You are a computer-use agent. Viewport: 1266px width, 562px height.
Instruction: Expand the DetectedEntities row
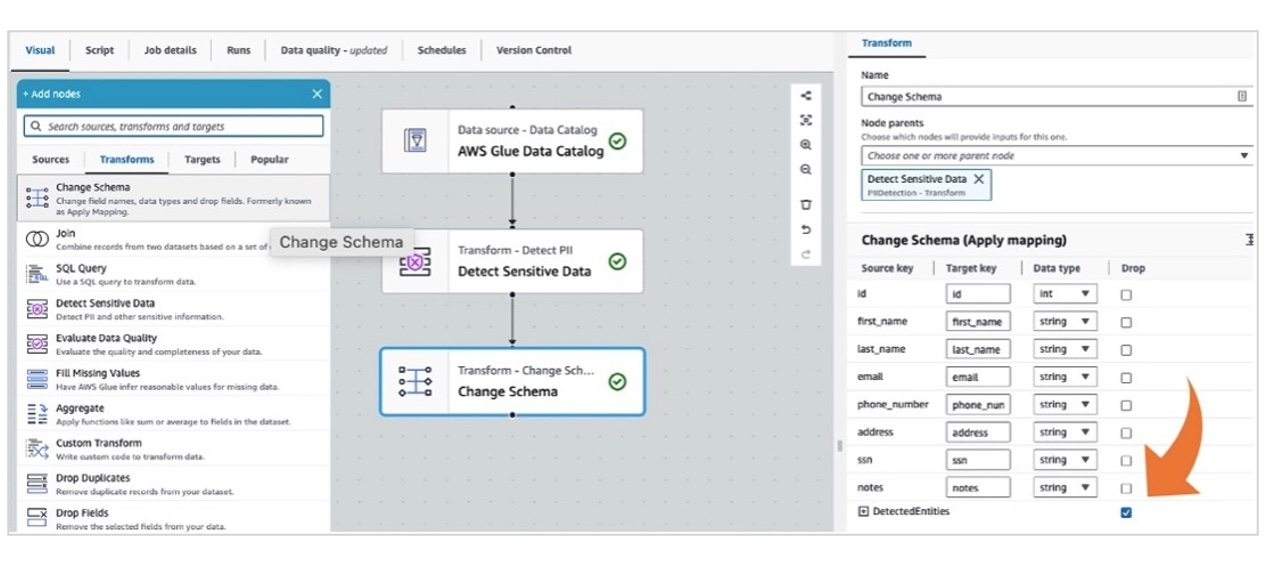864,511
